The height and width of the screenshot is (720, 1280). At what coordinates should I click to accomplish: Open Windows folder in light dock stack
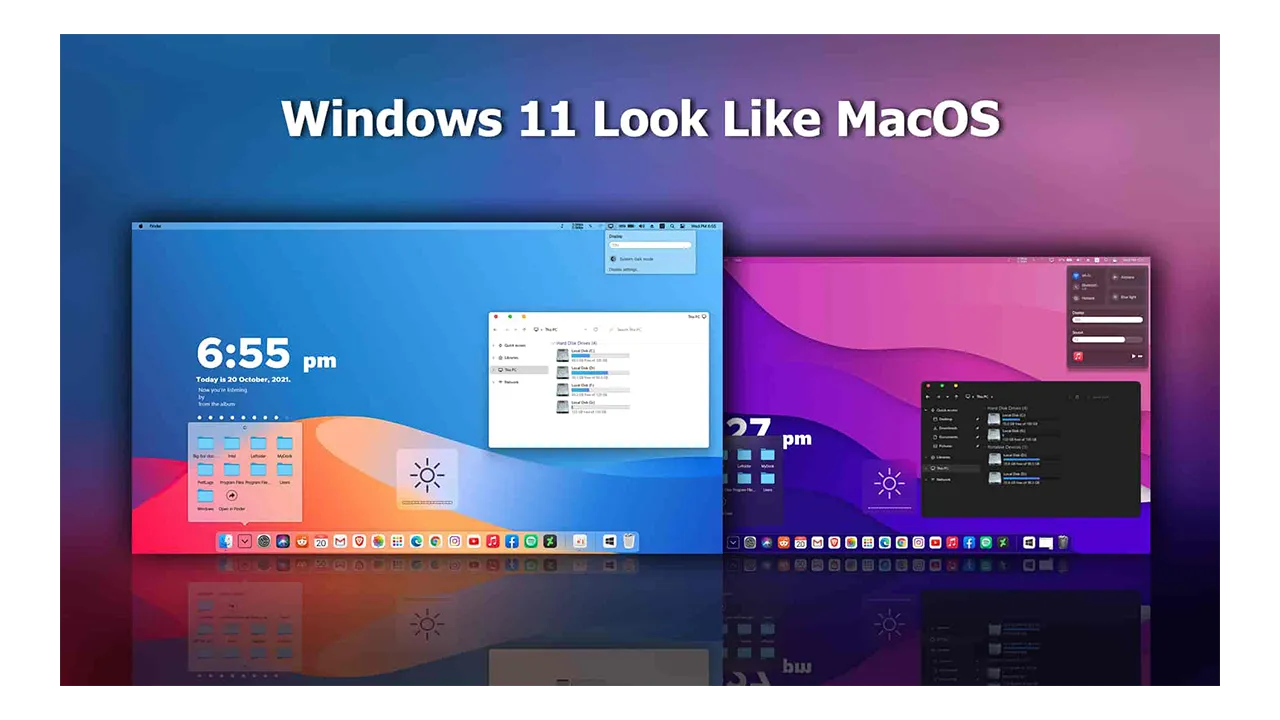(x=205, y=499)
